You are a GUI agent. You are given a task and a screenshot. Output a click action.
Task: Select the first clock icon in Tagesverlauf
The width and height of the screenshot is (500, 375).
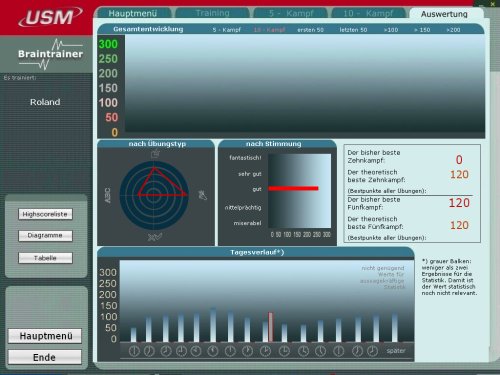coord(134,351)
